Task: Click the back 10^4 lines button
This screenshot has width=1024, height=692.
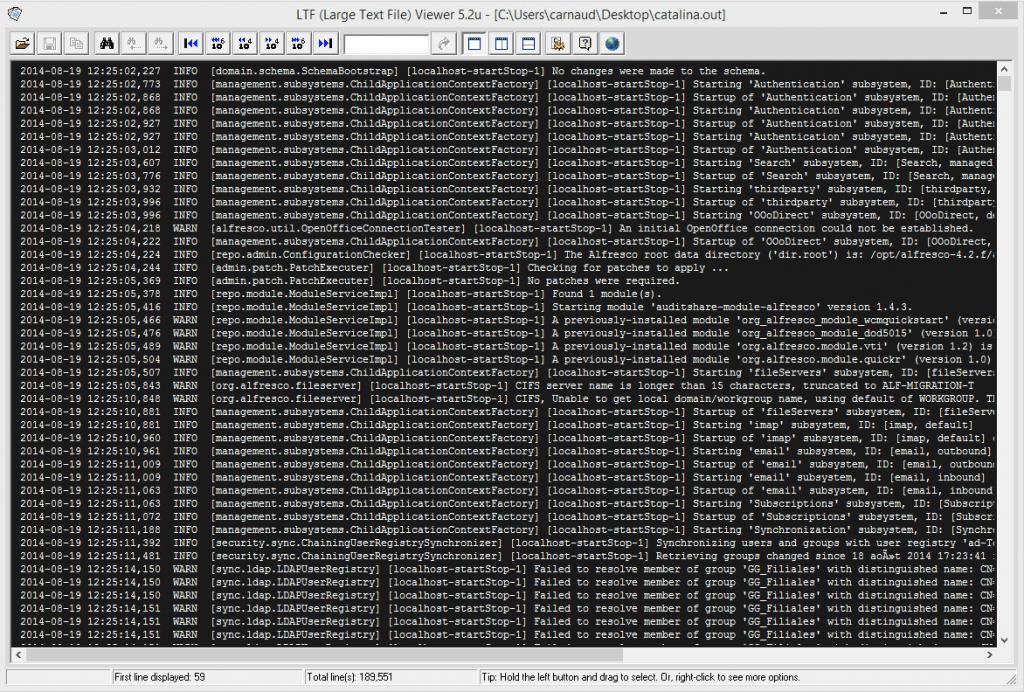Action: [244, 43]
